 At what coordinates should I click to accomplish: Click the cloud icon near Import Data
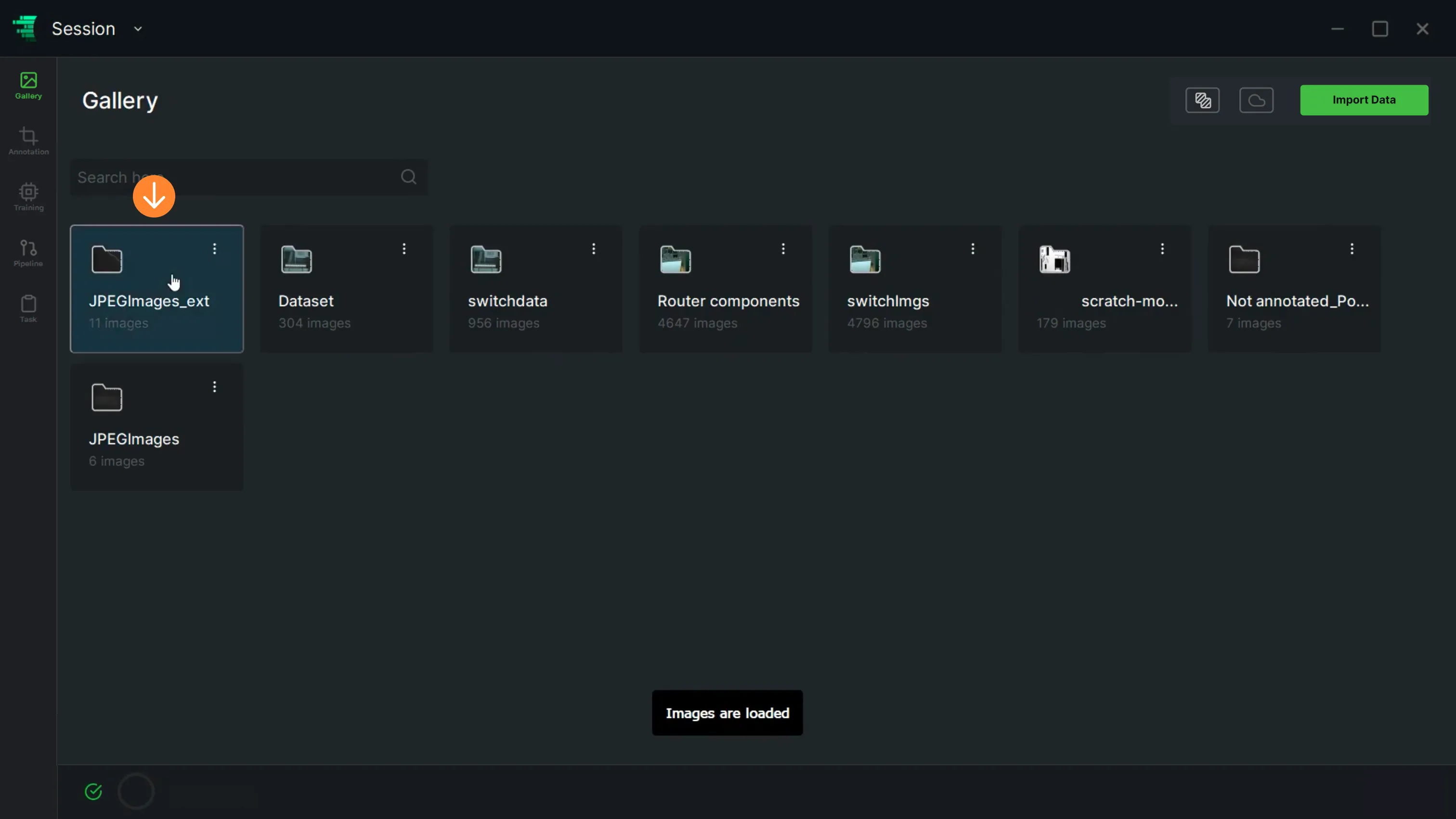[1257, 101]
